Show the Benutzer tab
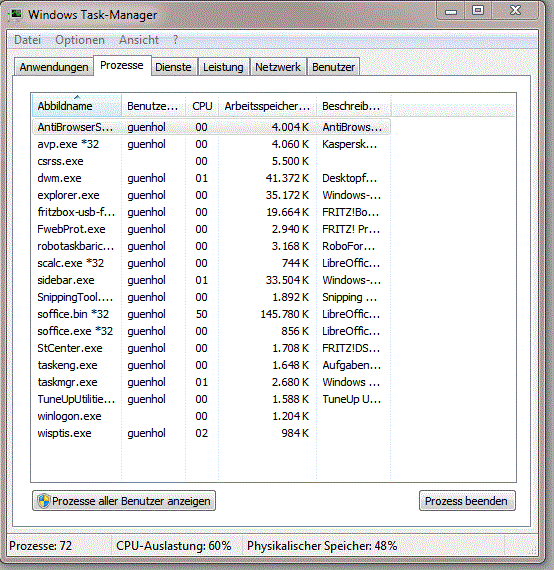 point(333,67)
